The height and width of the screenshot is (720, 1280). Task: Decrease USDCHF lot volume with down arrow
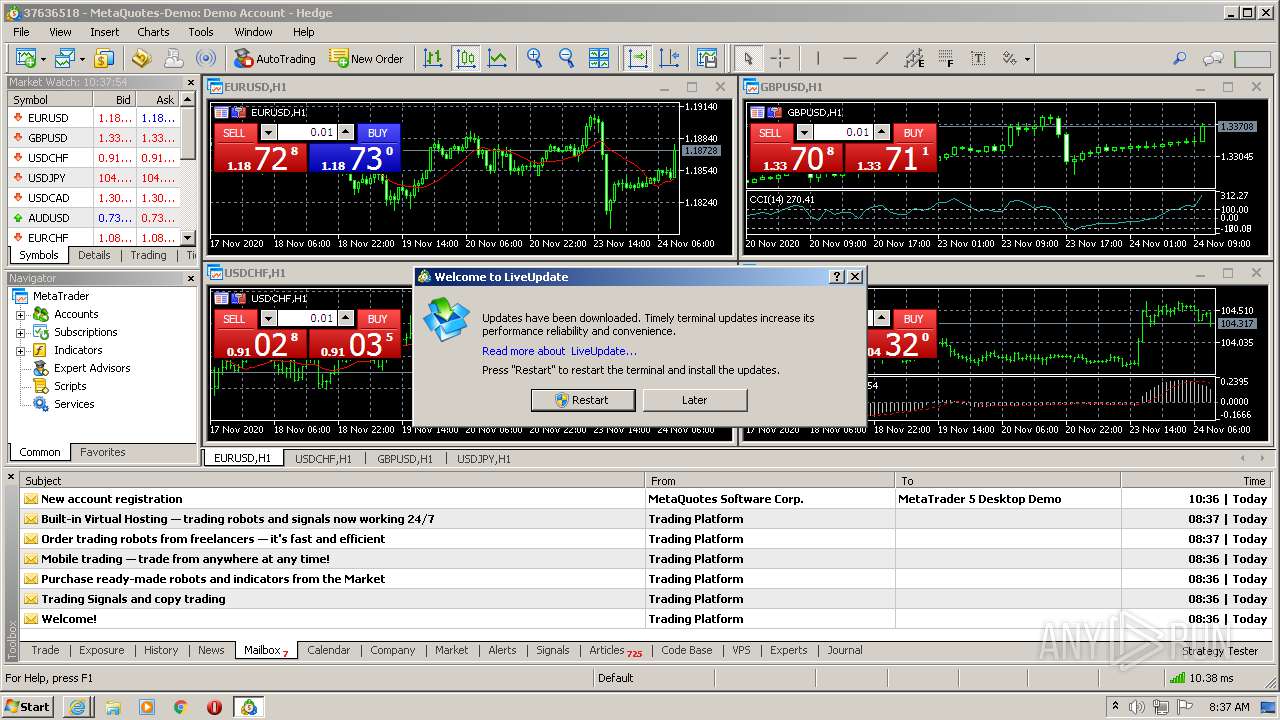[268, 318]
